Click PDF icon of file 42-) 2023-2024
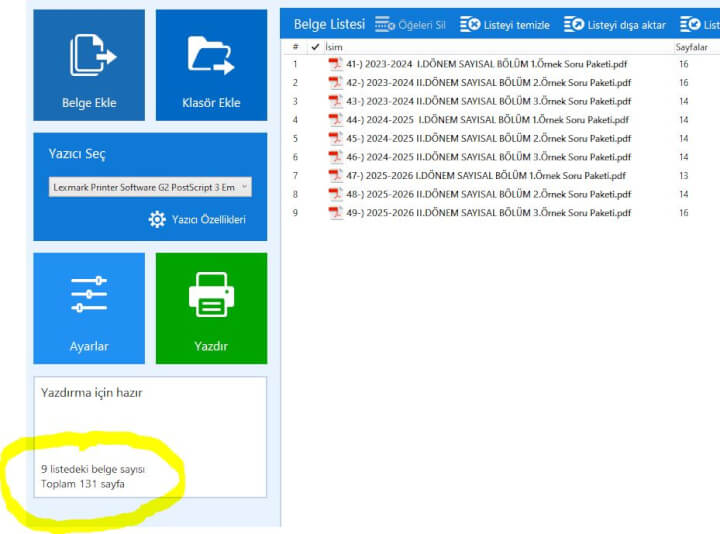This screenshot has height=534, width=720. 335,83
